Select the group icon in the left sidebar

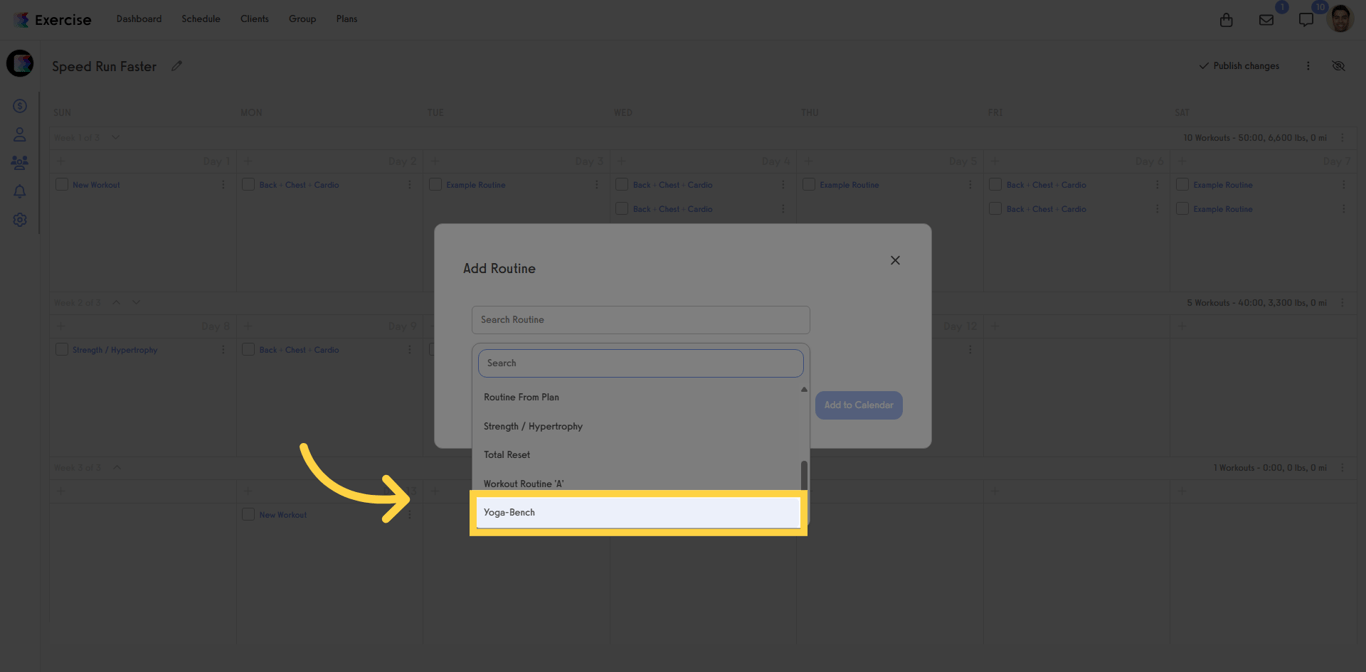[x=19, y=162]
